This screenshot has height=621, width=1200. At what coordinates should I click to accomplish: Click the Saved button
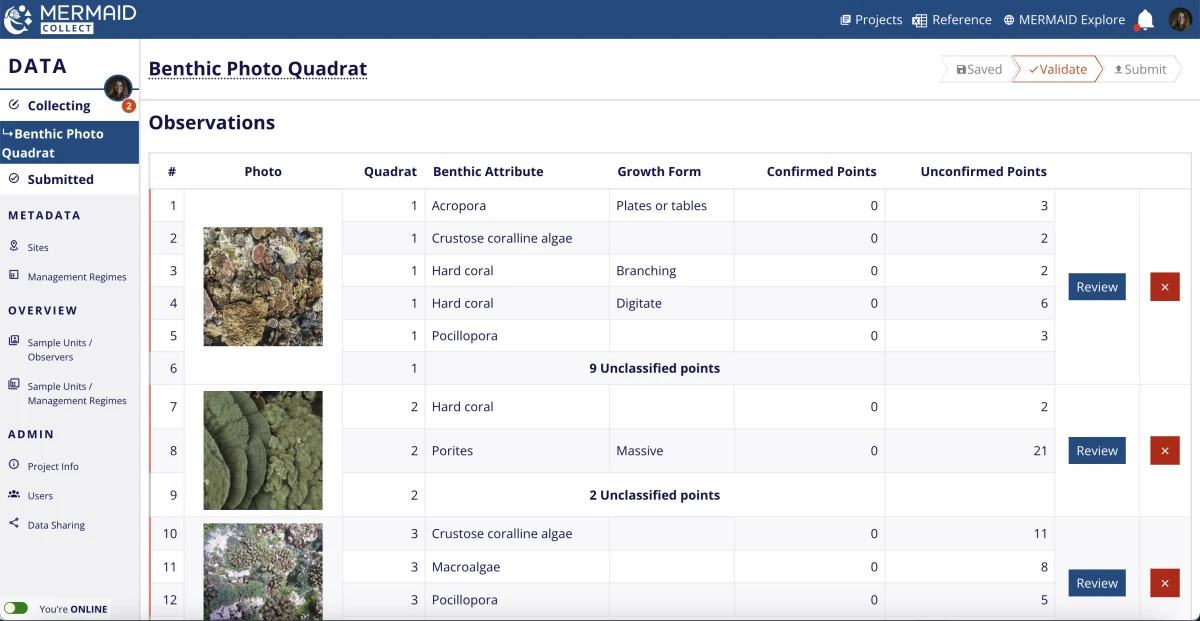[978, 69]
